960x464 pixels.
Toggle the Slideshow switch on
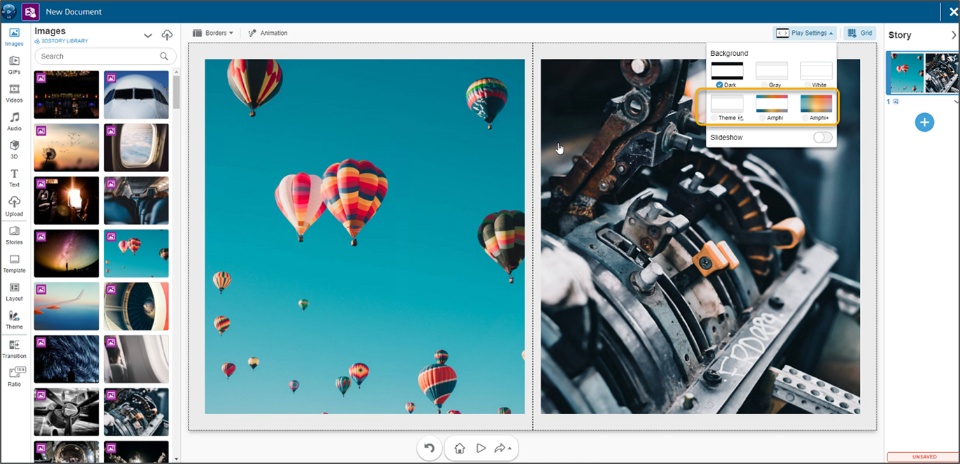tap(822, 137)
